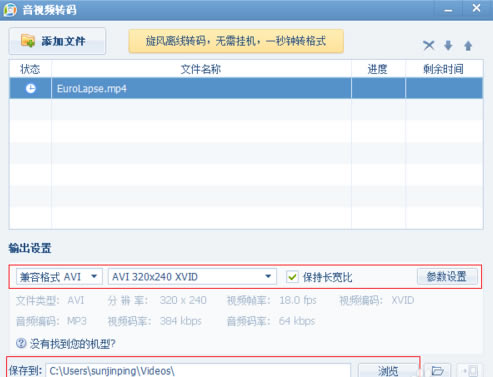Open the 没有找到您的机型? help link
This screenshot has height=377, width=493.
(73, 344)
